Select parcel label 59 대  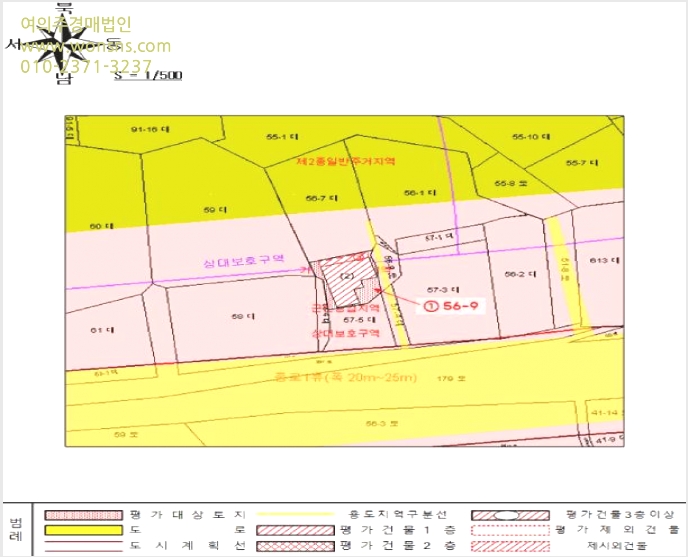coord(215,210)
